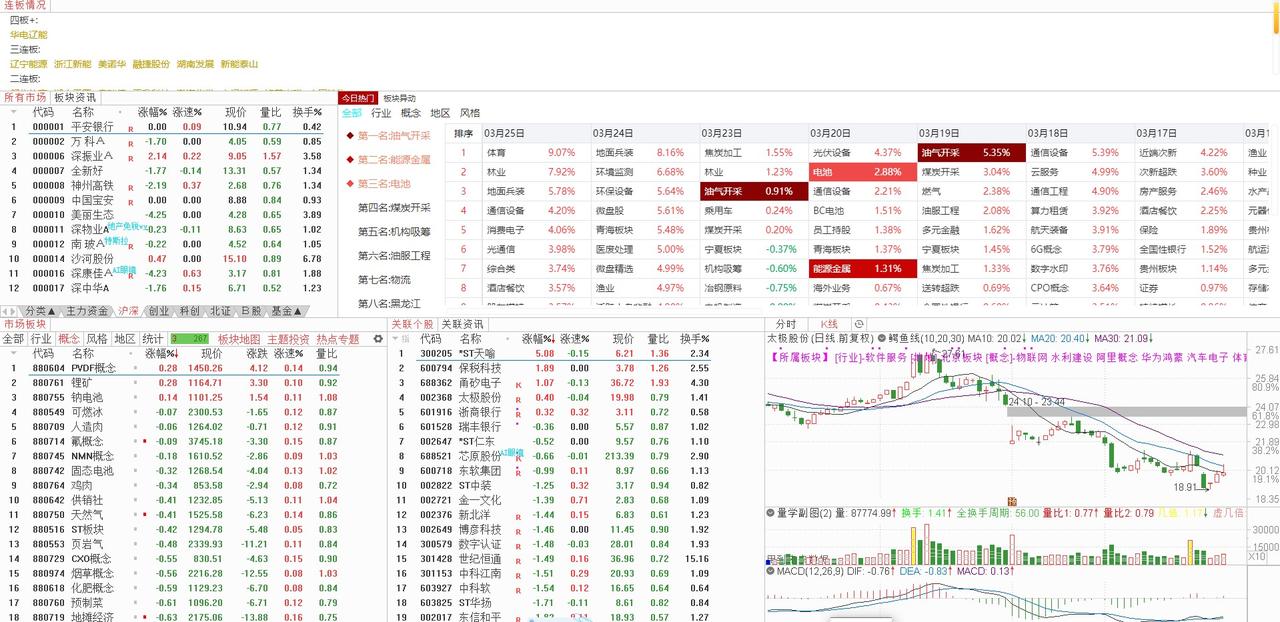Switch to B股 tab
The image size is (1280, 622).
pyautogui.click(x=252, y=311)
